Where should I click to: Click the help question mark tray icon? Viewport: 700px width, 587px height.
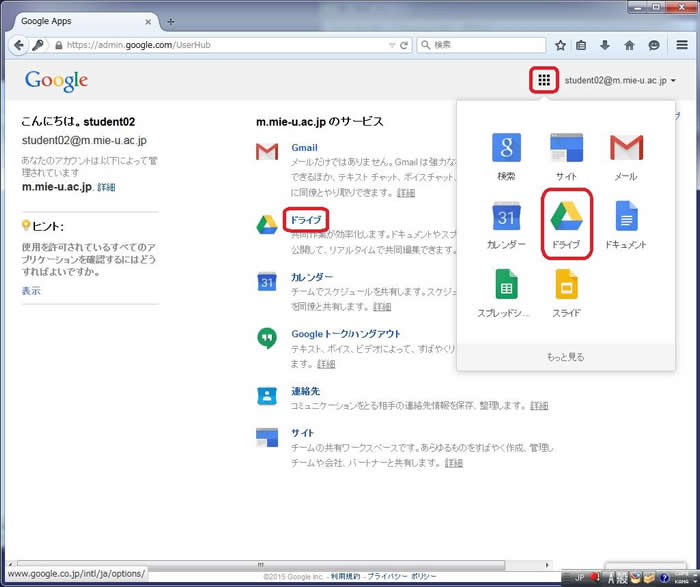(x=665, y=578)
